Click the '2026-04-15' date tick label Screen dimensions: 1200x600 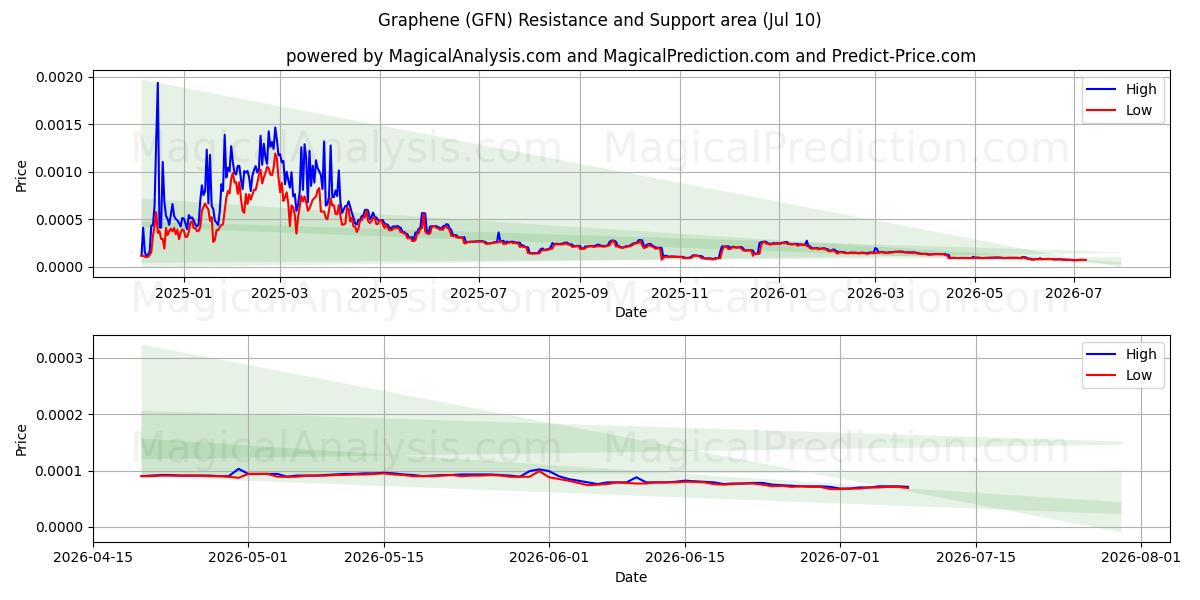pos(94,558)
